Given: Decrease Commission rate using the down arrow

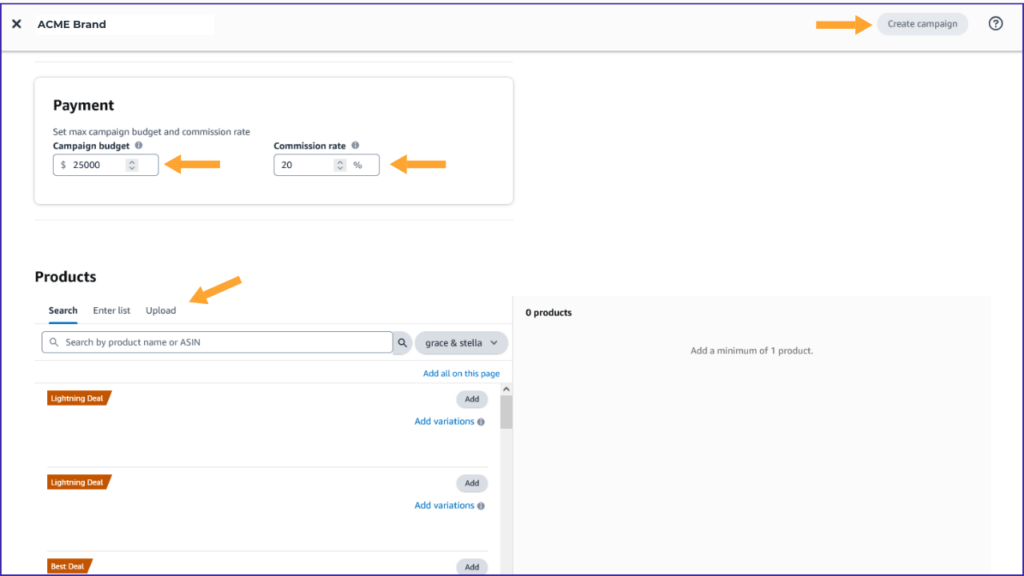Looking at the screenshot, I should pyautogui.click(x=339, y=169).
